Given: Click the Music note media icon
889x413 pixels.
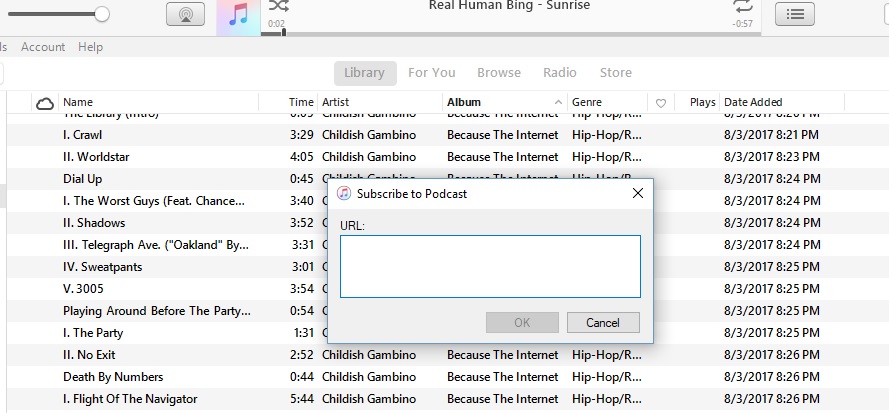Looking at the screenshot, I should pyautogui.click(x=239, y=16).
